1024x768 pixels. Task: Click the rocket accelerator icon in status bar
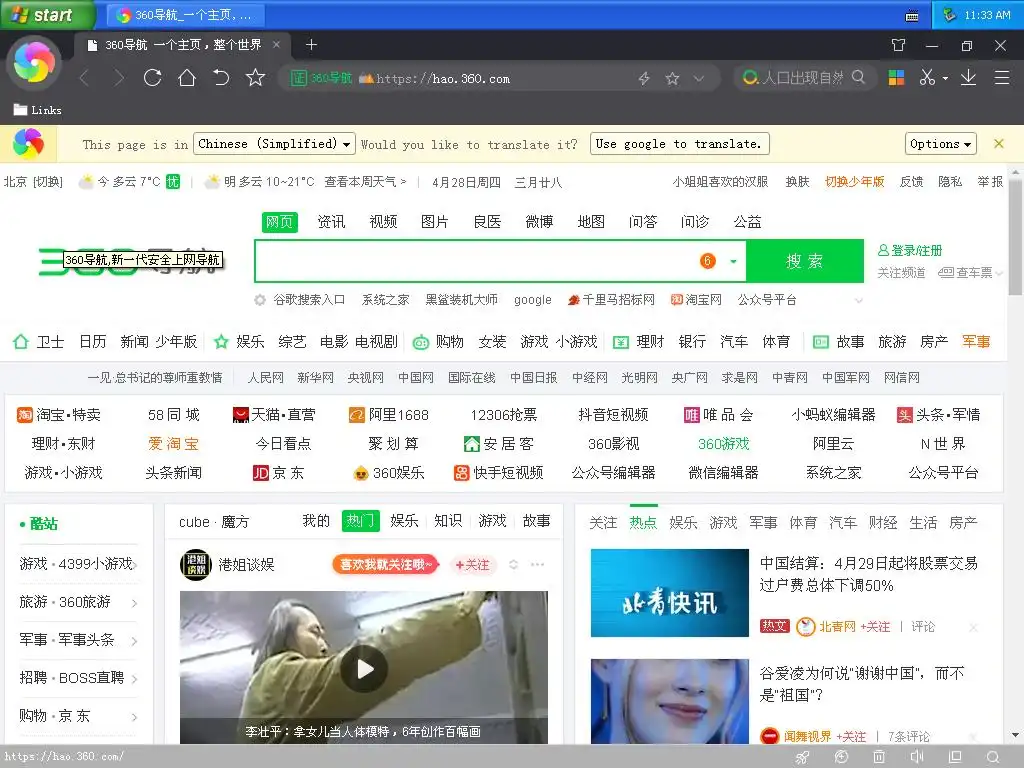[x=802, y=756]
